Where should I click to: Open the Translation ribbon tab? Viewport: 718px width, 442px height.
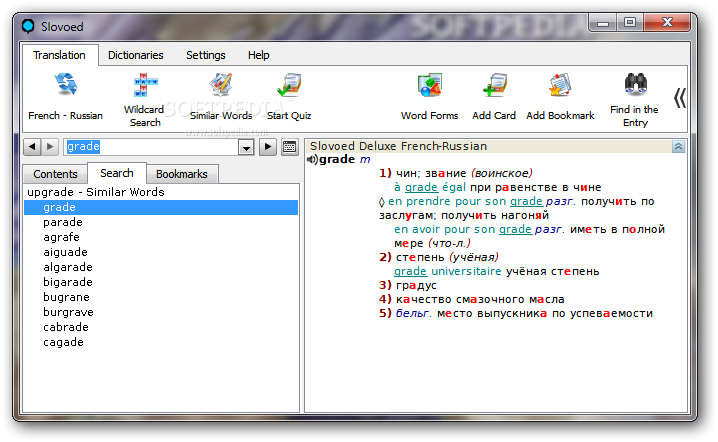tap(59, 55)
